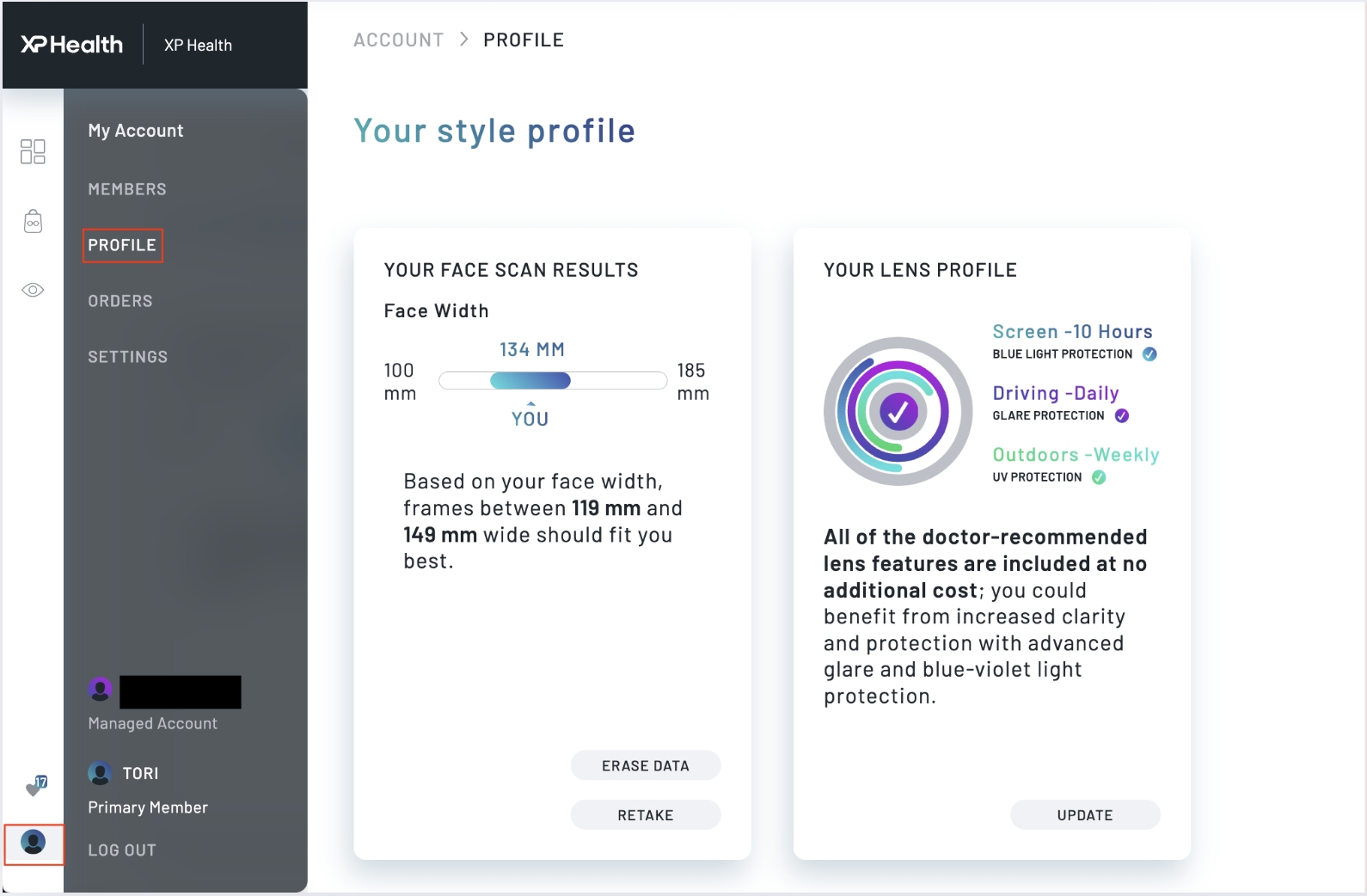The width and height of the screenshot is (1367, 896).
Task: Click the ERASE DATA button
Action: [646, 764]
